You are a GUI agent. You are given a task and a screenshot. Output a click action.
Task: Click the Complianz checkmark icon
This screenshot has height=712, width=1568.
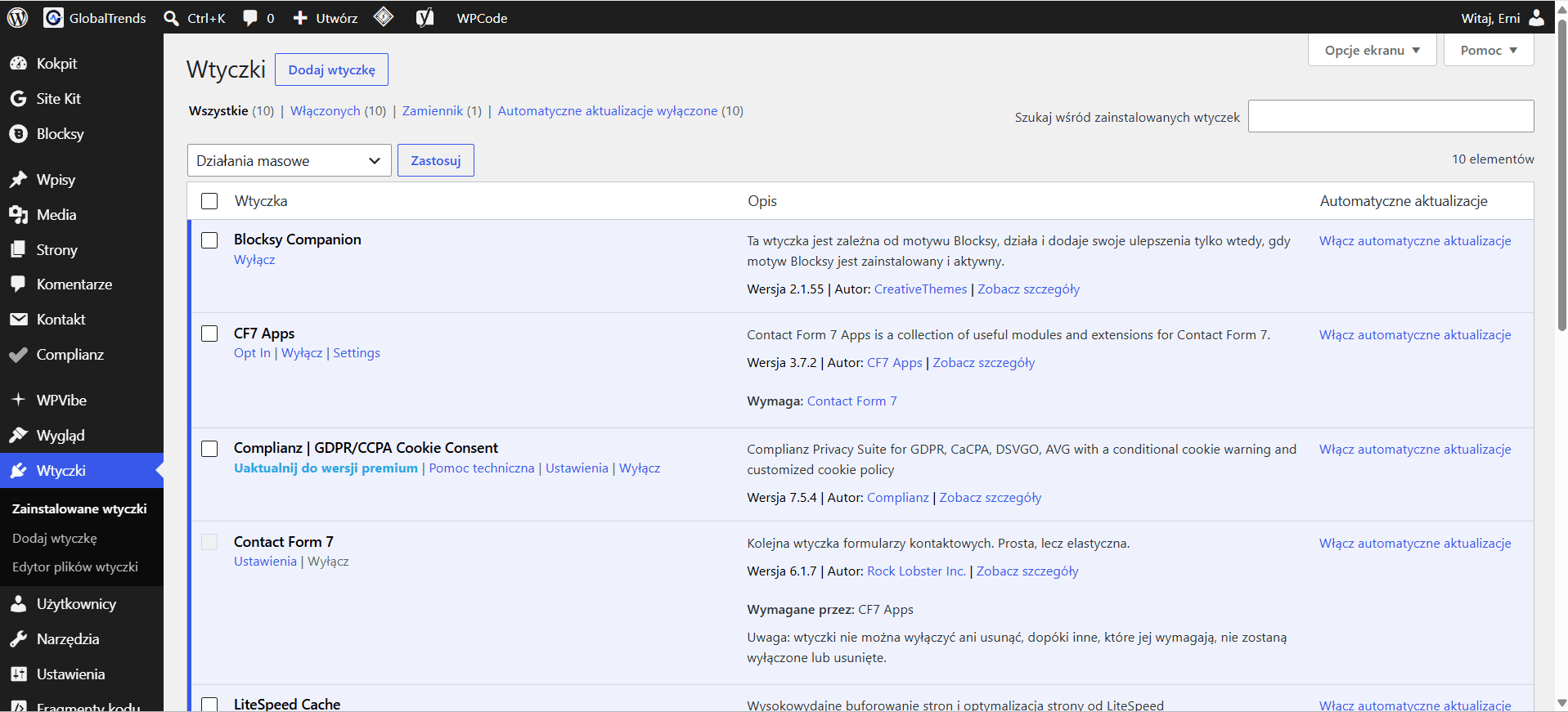(x=18, y=354)
